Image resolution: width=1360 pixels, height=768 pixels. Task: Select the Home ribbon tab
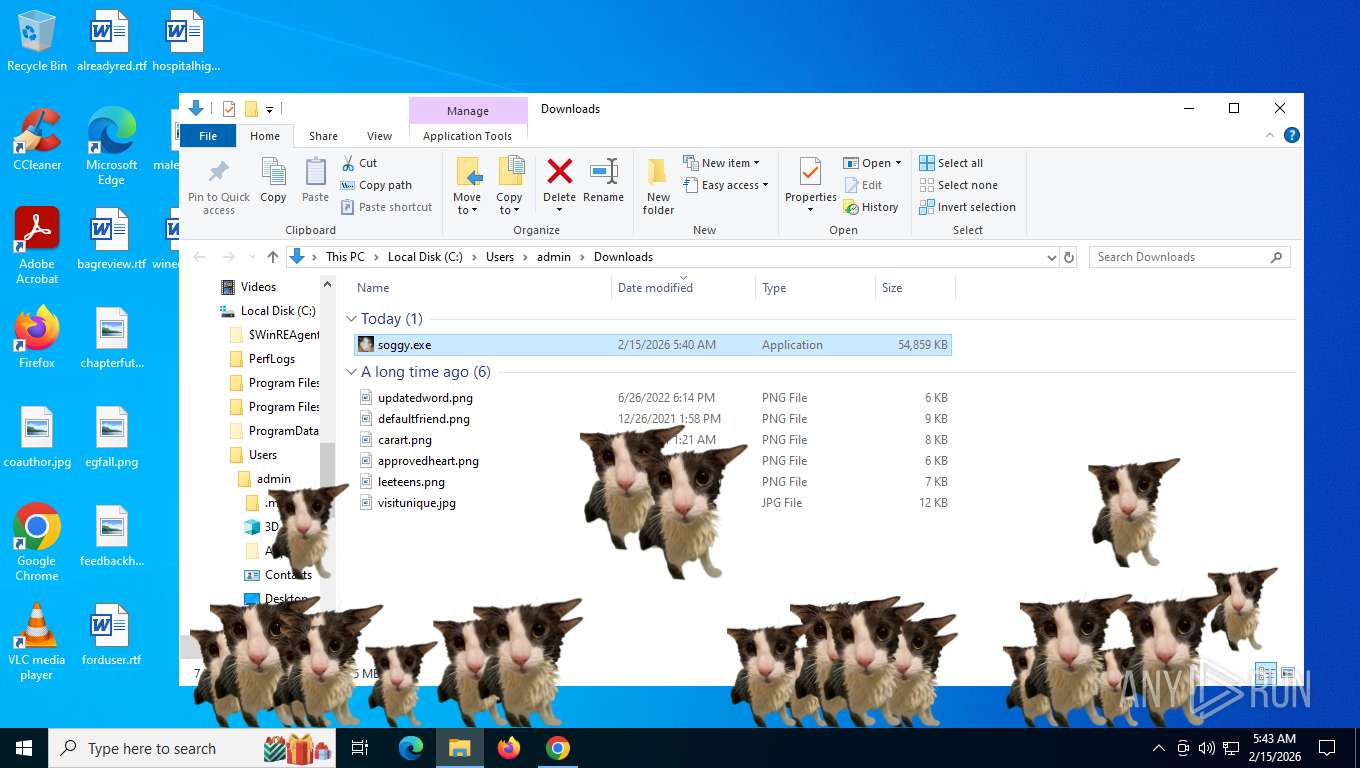pyautogui.click(x=265, y=136)
